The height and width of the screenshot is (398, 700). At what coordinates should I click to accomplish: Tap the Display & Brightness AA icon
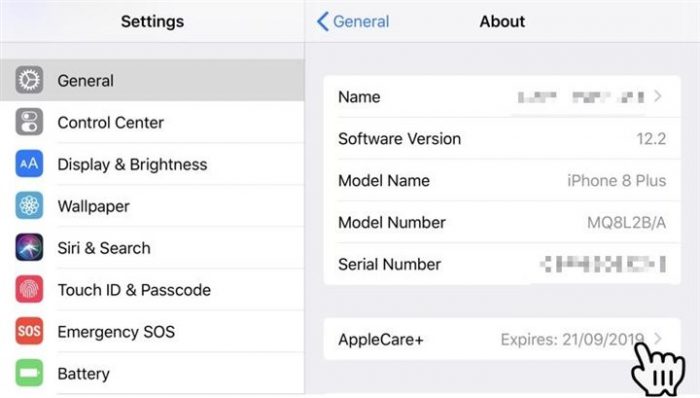[29, 164]
